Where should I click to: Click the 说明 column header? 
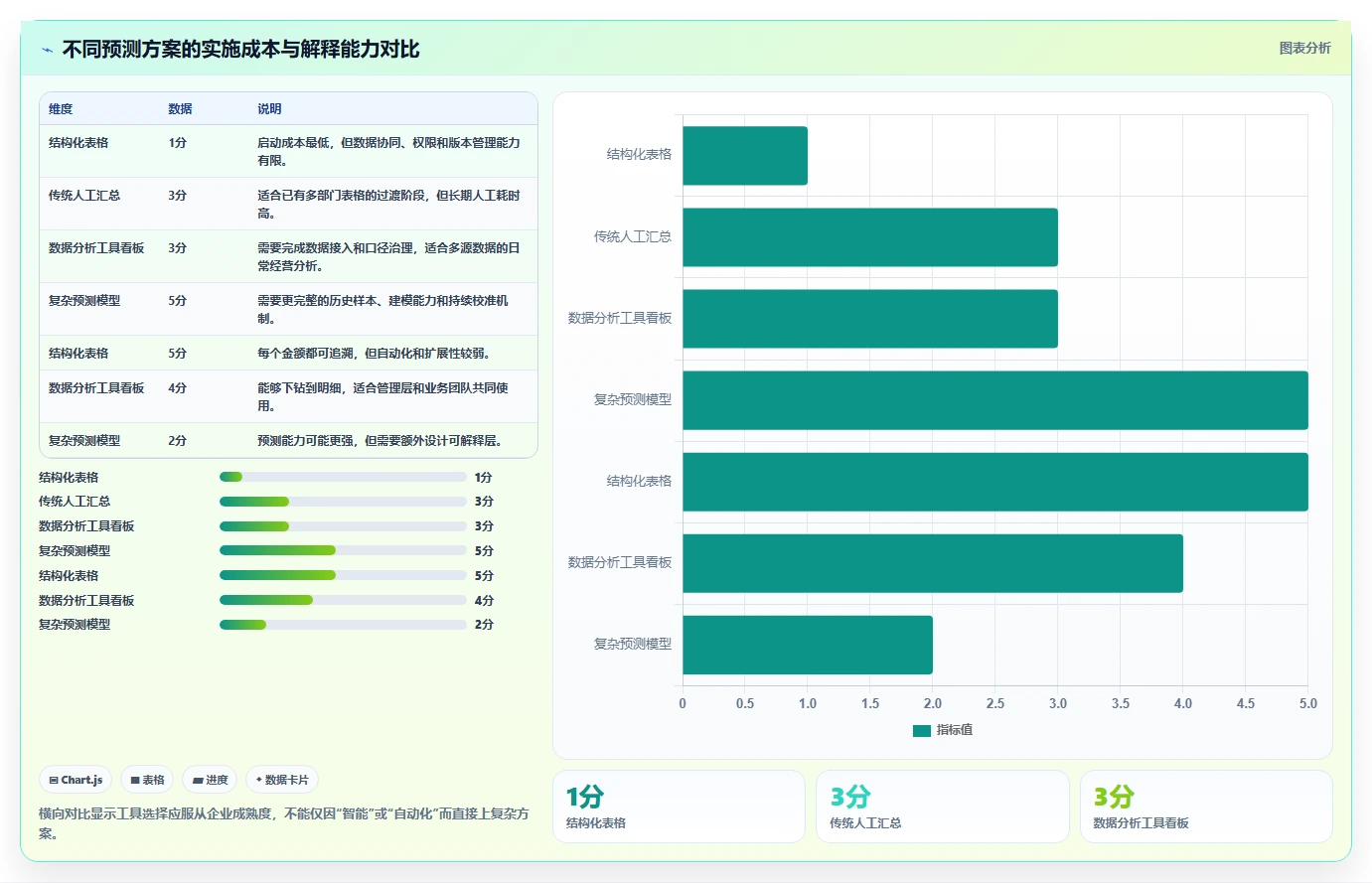(269, 109)
